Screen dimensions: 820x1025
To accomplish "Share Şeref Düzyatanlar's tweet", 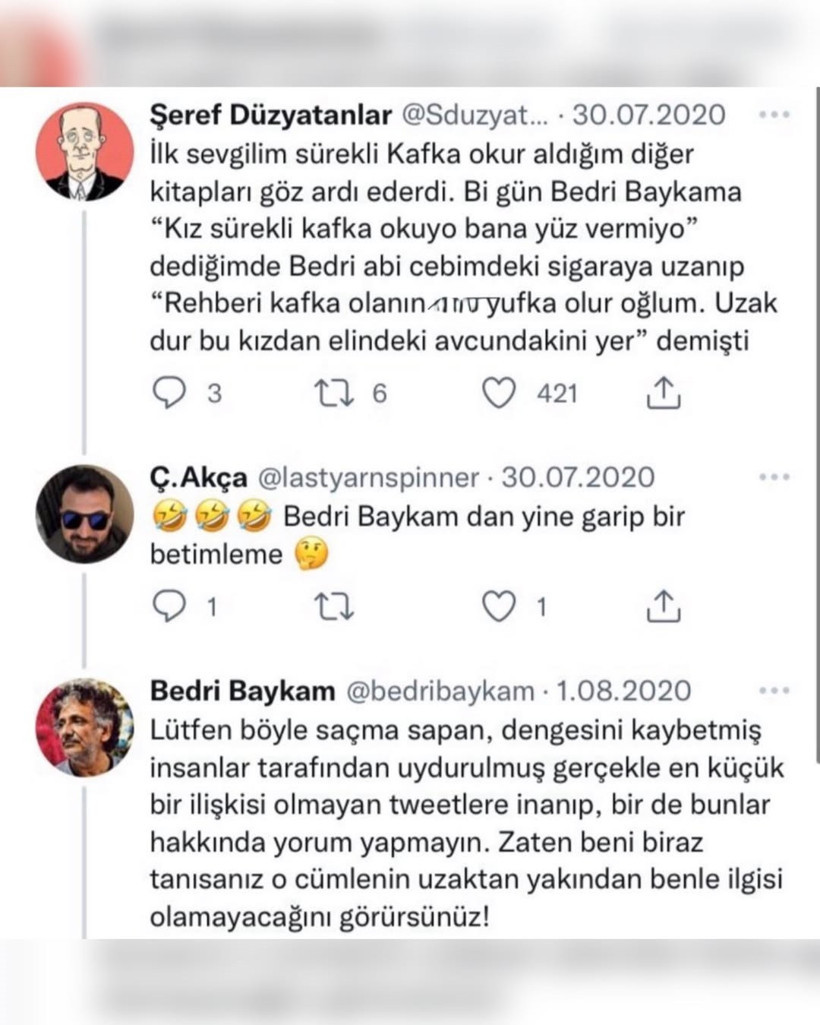I will click(x=663, y=394).
